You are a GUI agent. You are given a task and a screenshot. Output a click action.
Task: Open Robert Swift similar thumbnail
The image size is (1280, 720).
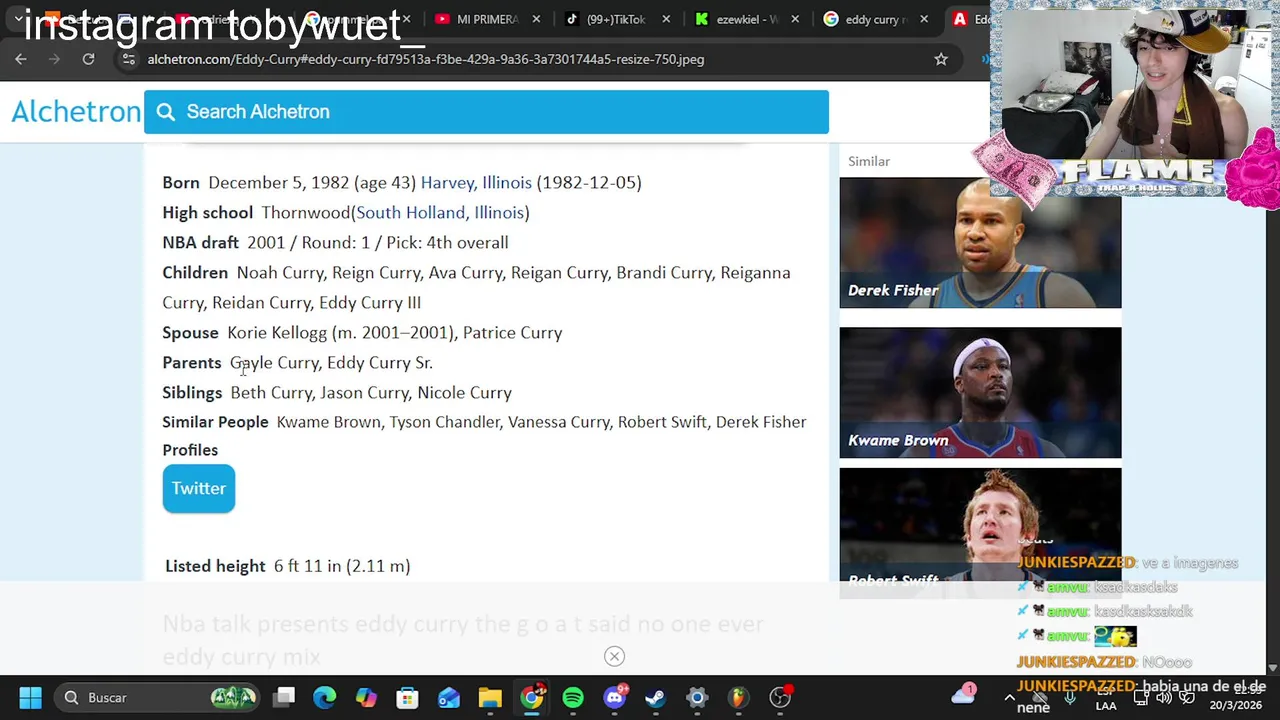(x=980, y=532)
